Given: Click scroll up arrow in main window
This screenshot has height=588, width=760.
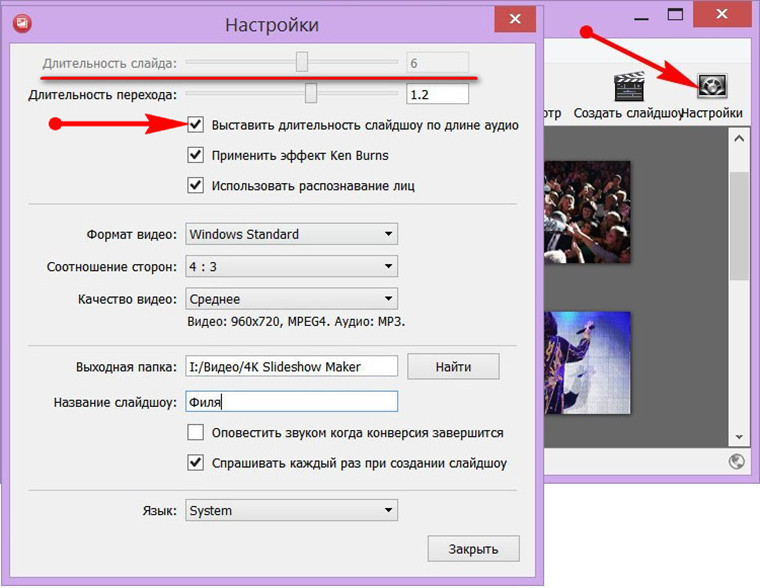Looking at the screenshot, I should click(739, 139).
